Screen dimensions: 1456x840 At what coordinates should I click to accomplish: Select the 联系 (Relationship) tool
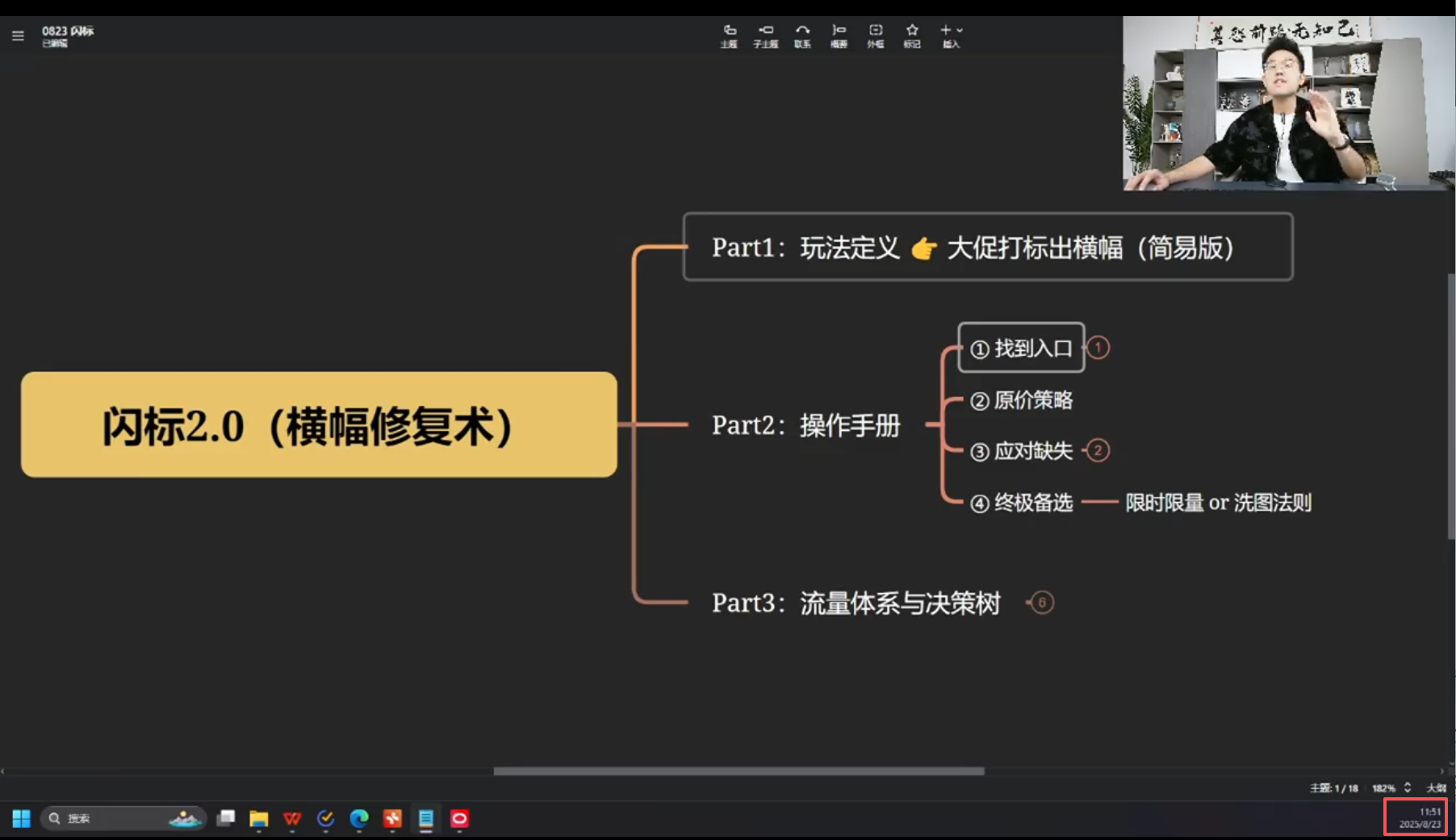802,36
